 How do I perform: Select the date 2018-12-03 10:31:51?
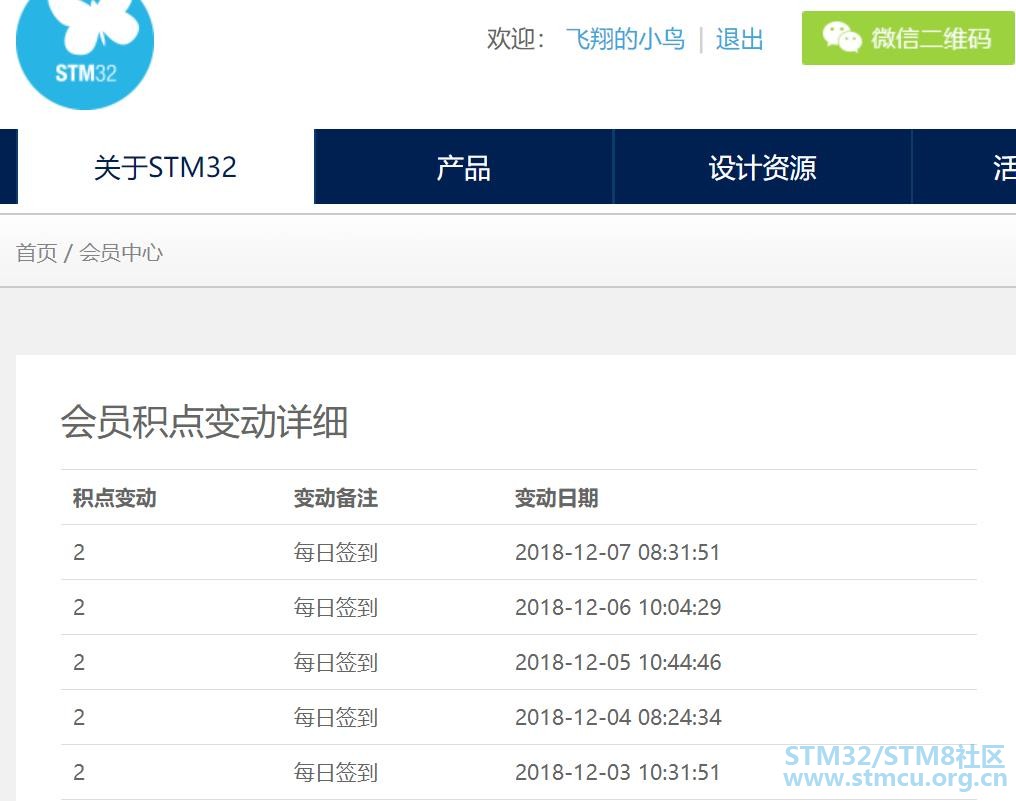(x=618, y=772)
